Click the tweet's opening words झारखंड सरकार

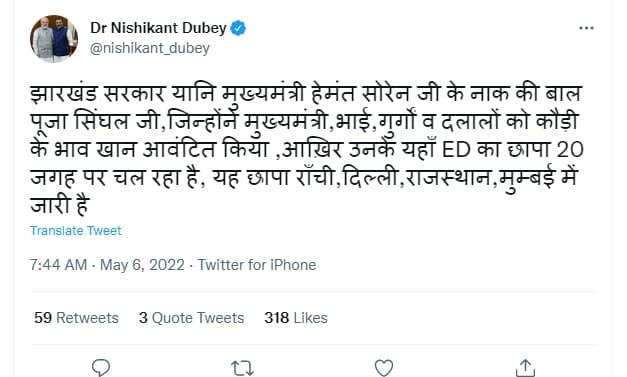(x=97, y=94)
